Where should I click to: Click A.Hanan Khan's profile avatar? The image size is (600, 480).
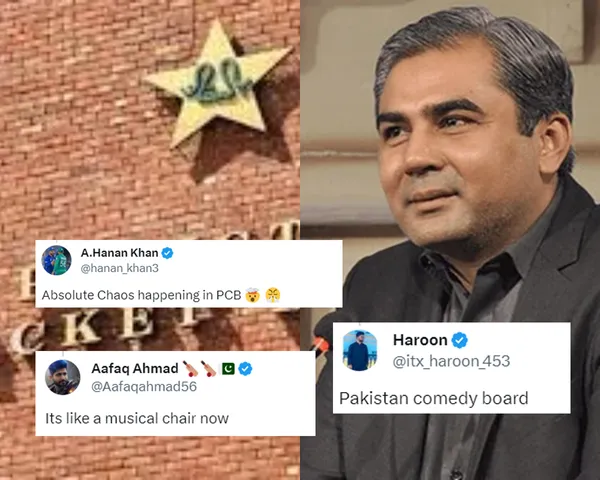(56, 260)
